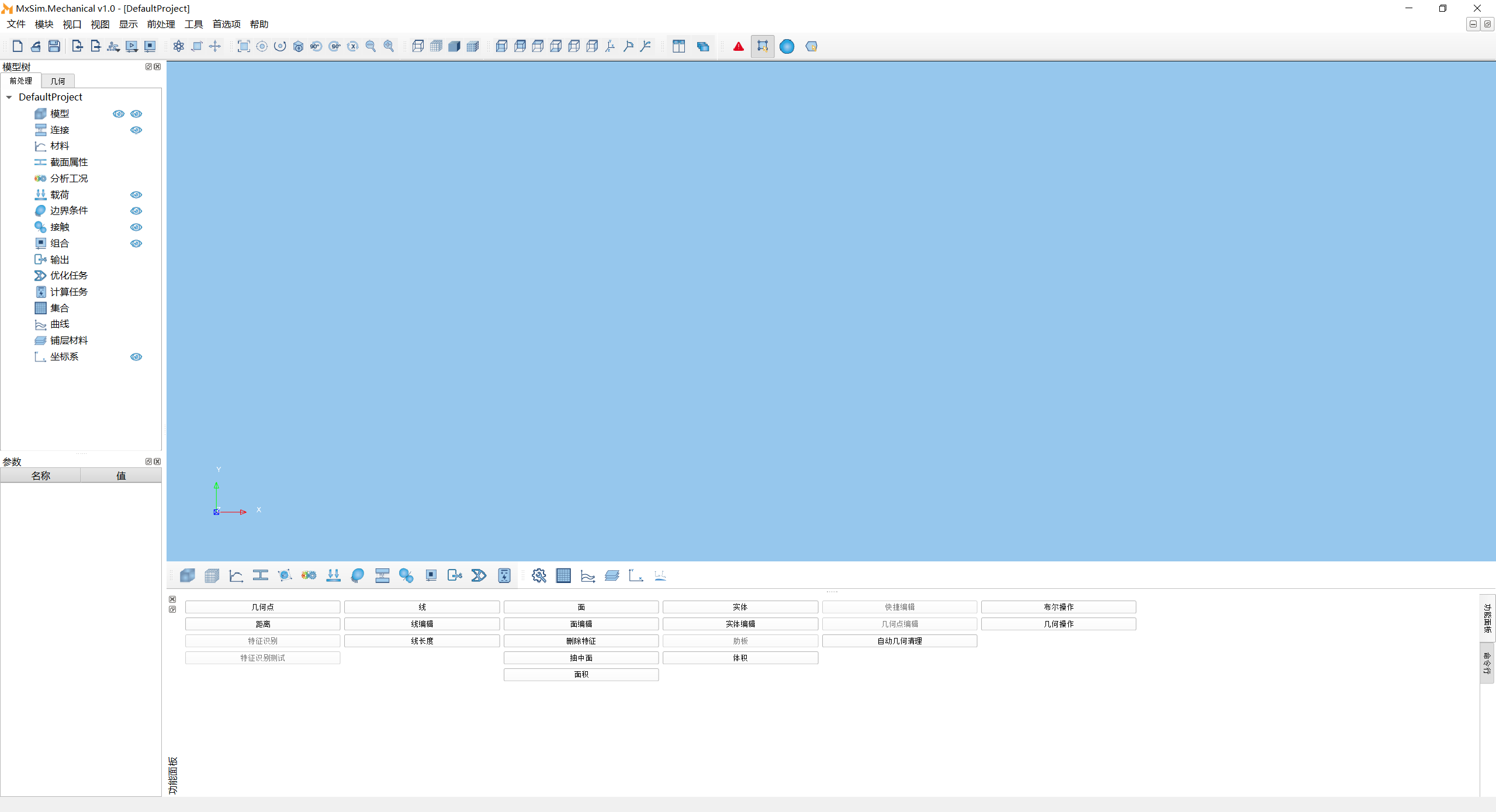Toggle visibility of 连接
The image size is (1496, 812).
tap(136, 130)
